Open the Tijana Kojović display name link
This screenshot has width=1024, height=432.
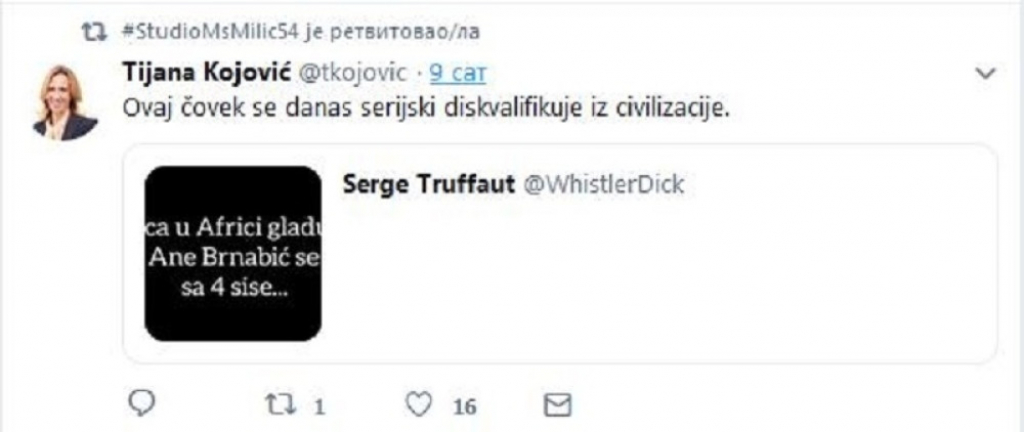tap(206, 74)
